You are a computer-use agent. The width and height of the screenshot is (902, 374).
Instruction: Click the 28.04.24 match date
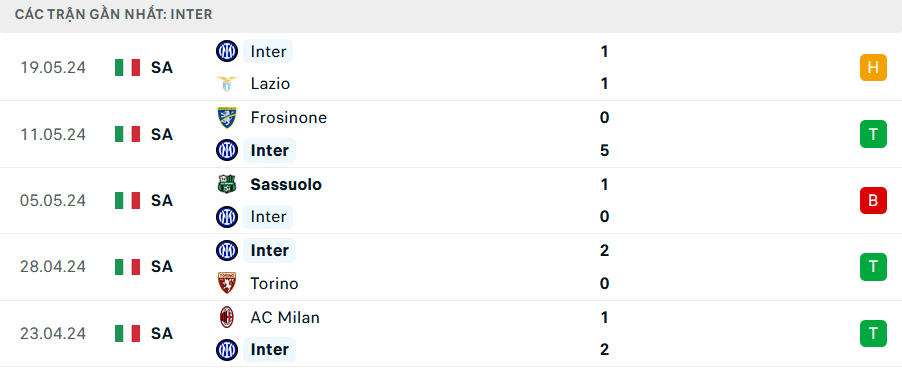(x=53, y=267)
